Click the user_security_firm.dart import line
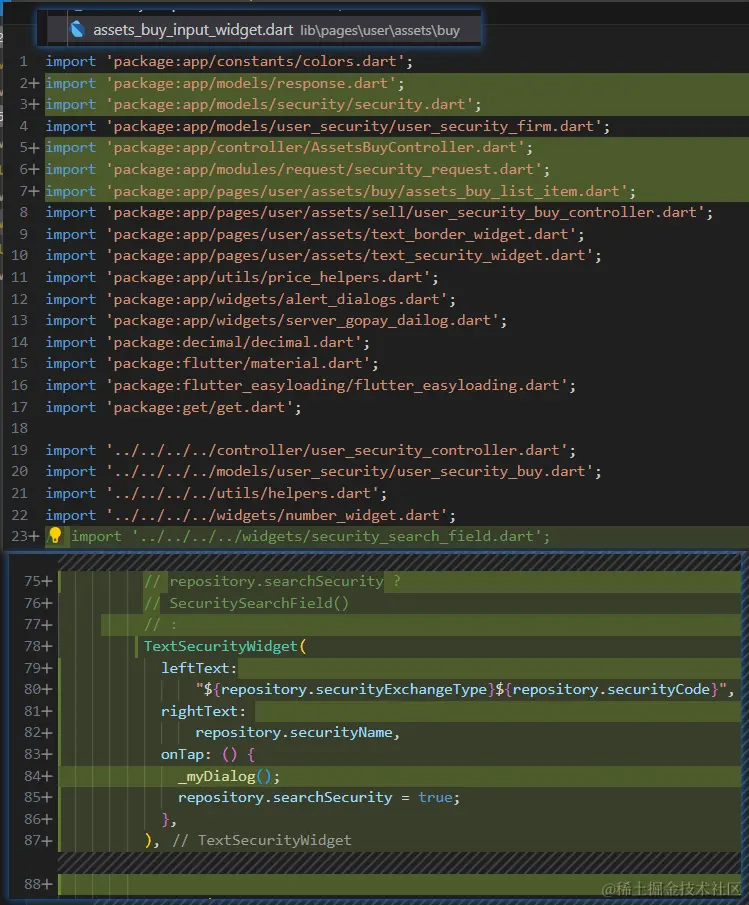 [327, 126]
